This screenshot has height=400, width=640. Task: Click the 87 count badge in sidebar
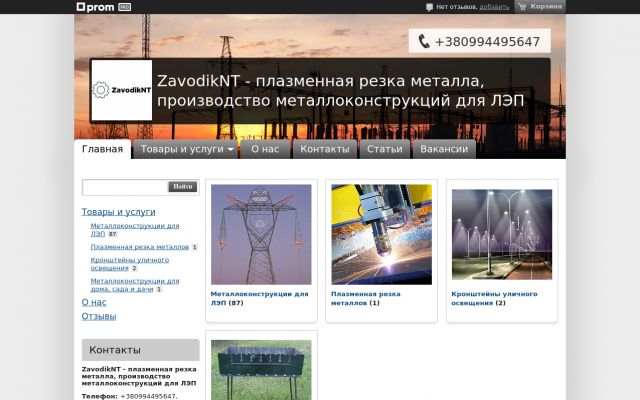(113, 234)
